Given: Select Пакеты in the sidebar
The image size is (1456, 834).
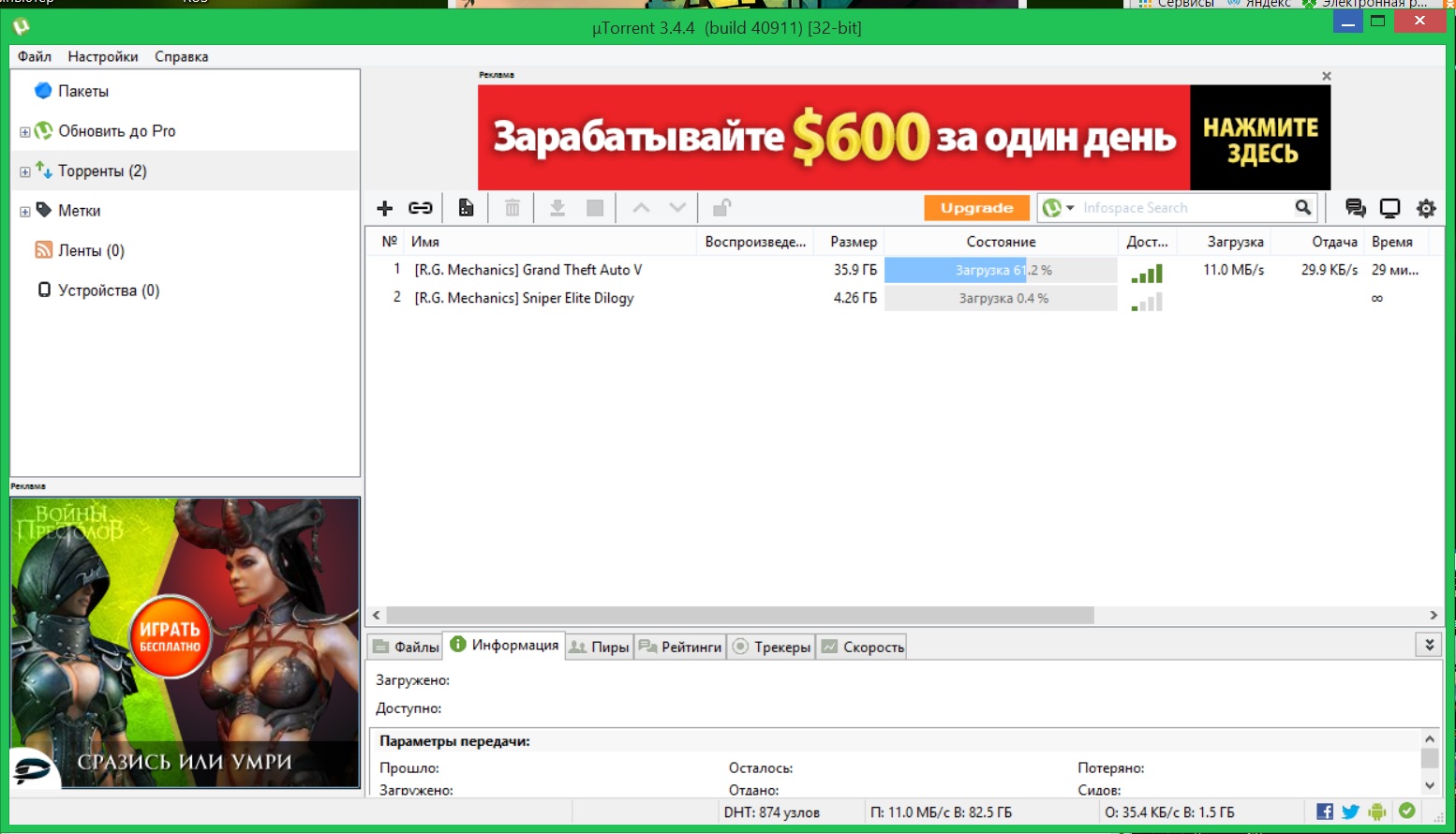Looking at the screenshot, I should [x=83, y=91].
